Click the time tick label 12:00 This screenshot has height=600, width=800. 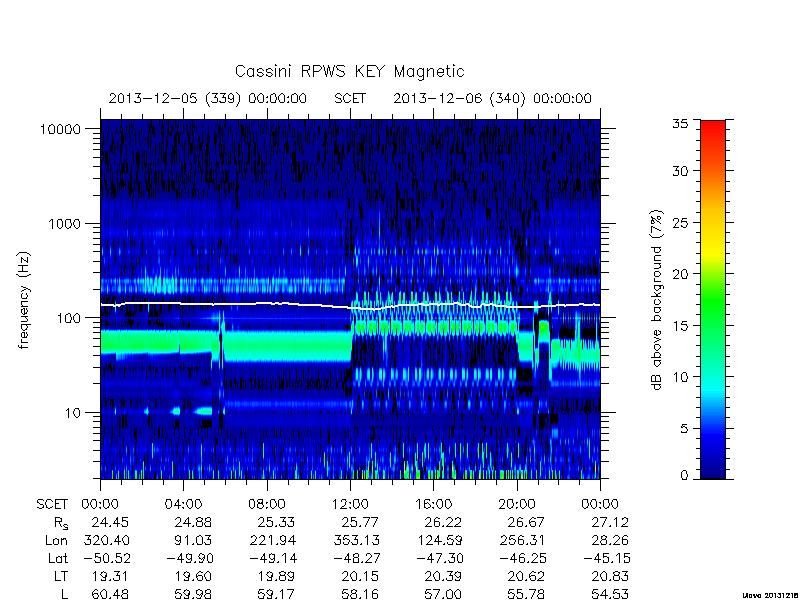coord(350,504)
